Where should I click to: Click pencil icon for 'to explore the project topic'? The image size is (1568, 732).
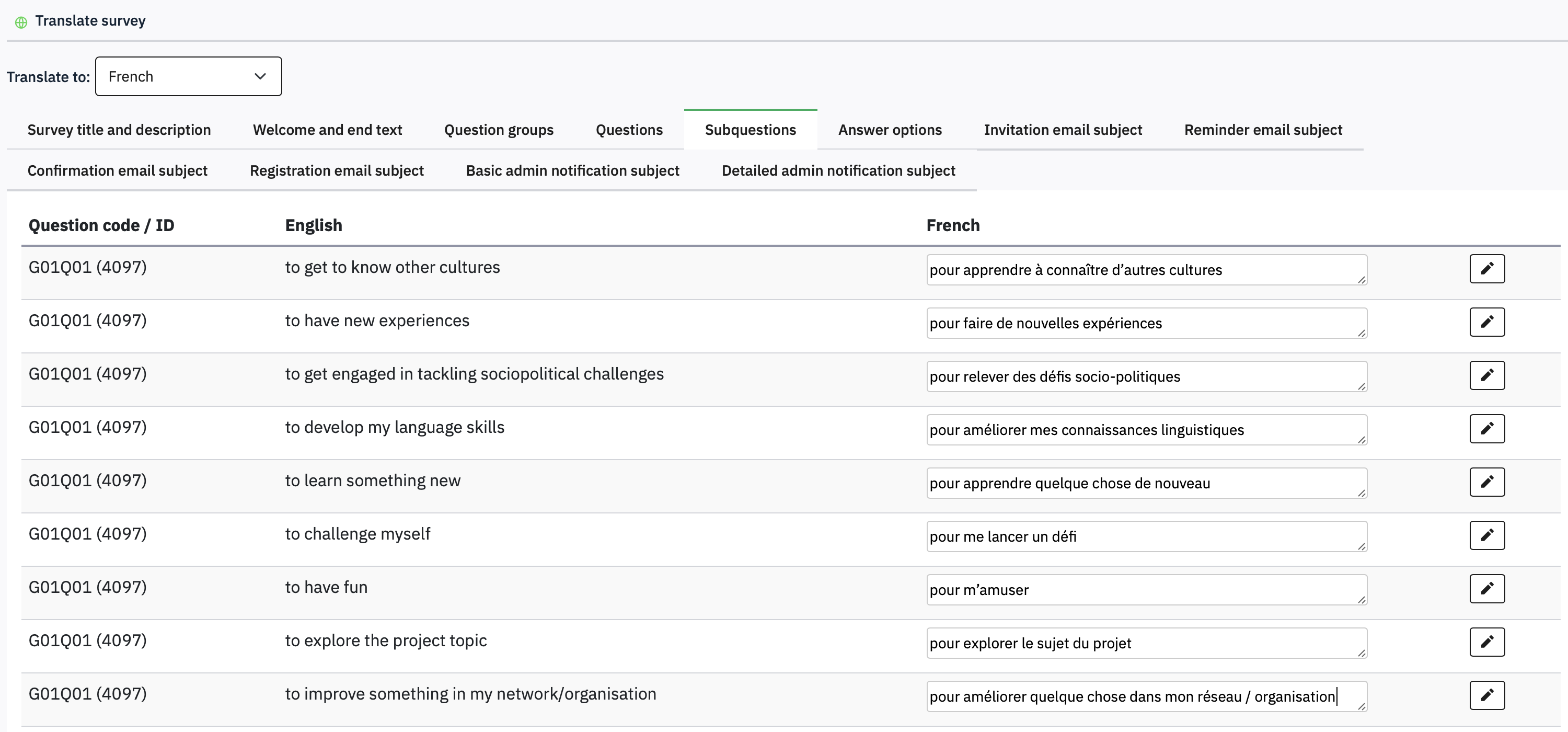click(x=1486, y=642)
